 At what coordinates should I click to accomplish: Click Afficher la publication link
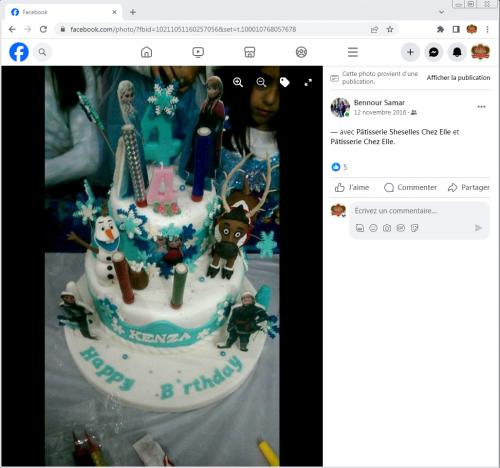click(x=458, y=78)
